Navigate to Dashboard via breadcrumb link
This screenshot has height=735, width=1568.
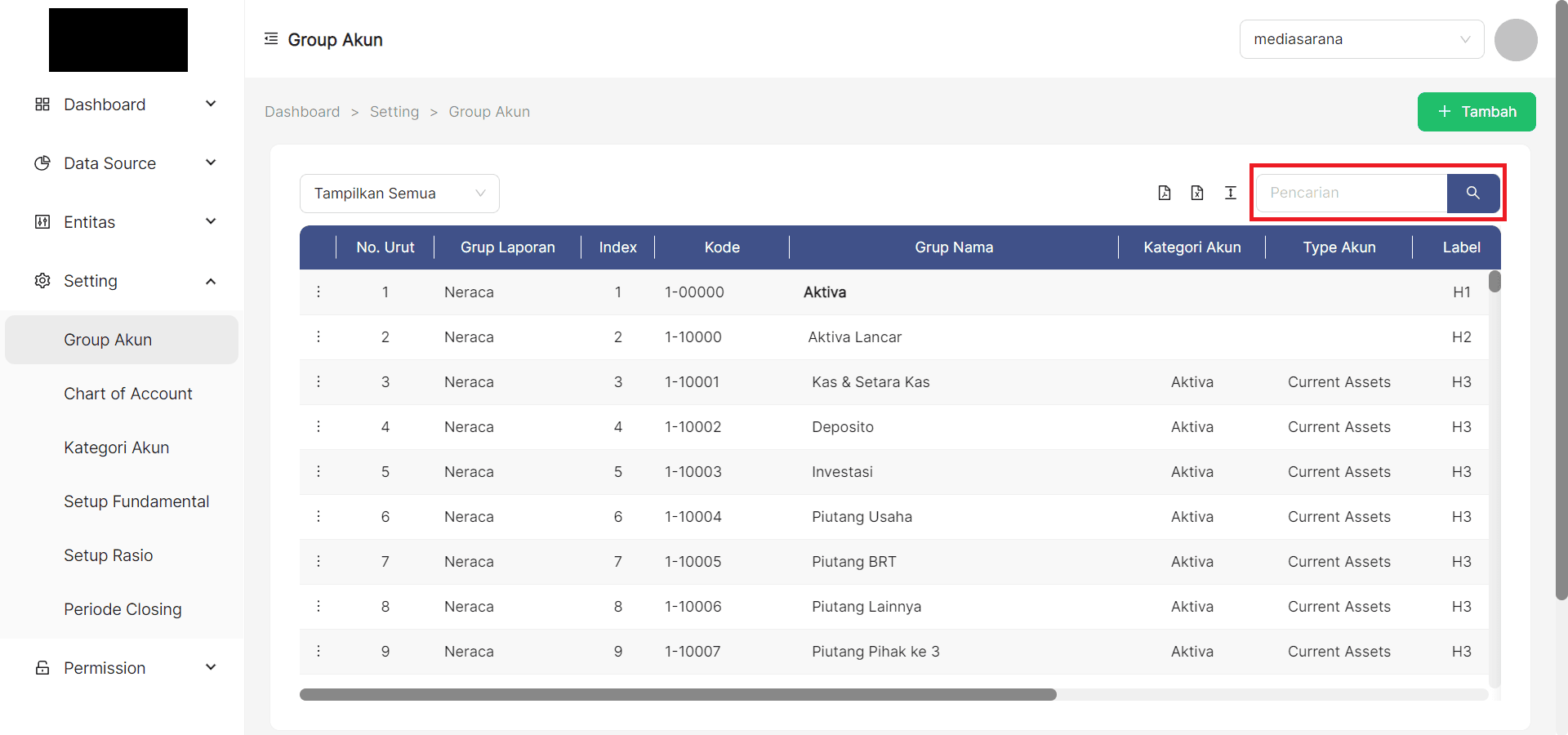click(302, 111)
